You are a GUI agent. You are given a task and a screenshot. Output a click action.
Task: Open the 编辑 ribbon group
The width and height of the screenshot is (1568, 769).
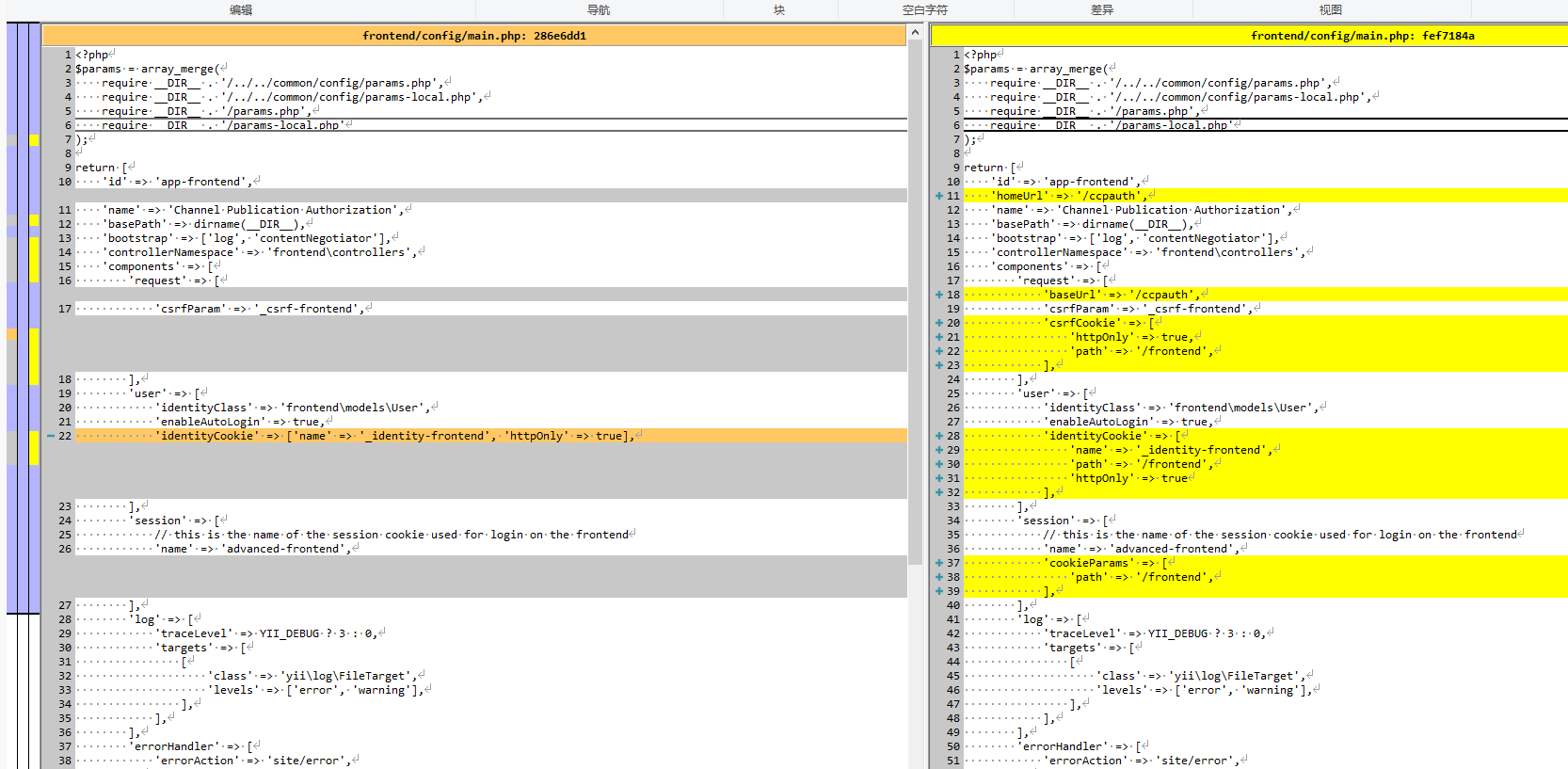(241, 10)
